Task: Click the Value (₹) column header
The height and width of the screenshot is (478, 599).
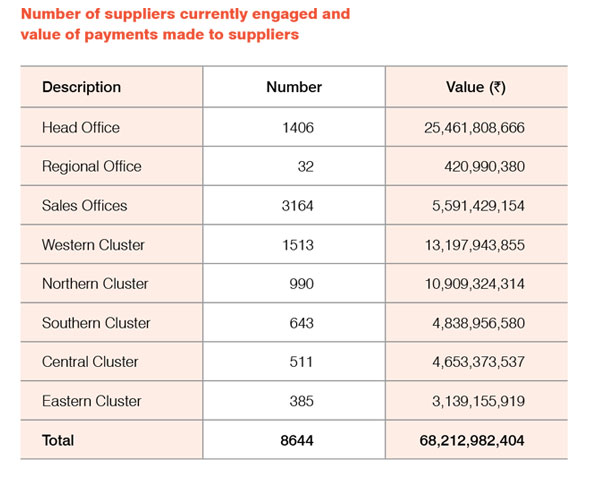Action: click(476, 87)
